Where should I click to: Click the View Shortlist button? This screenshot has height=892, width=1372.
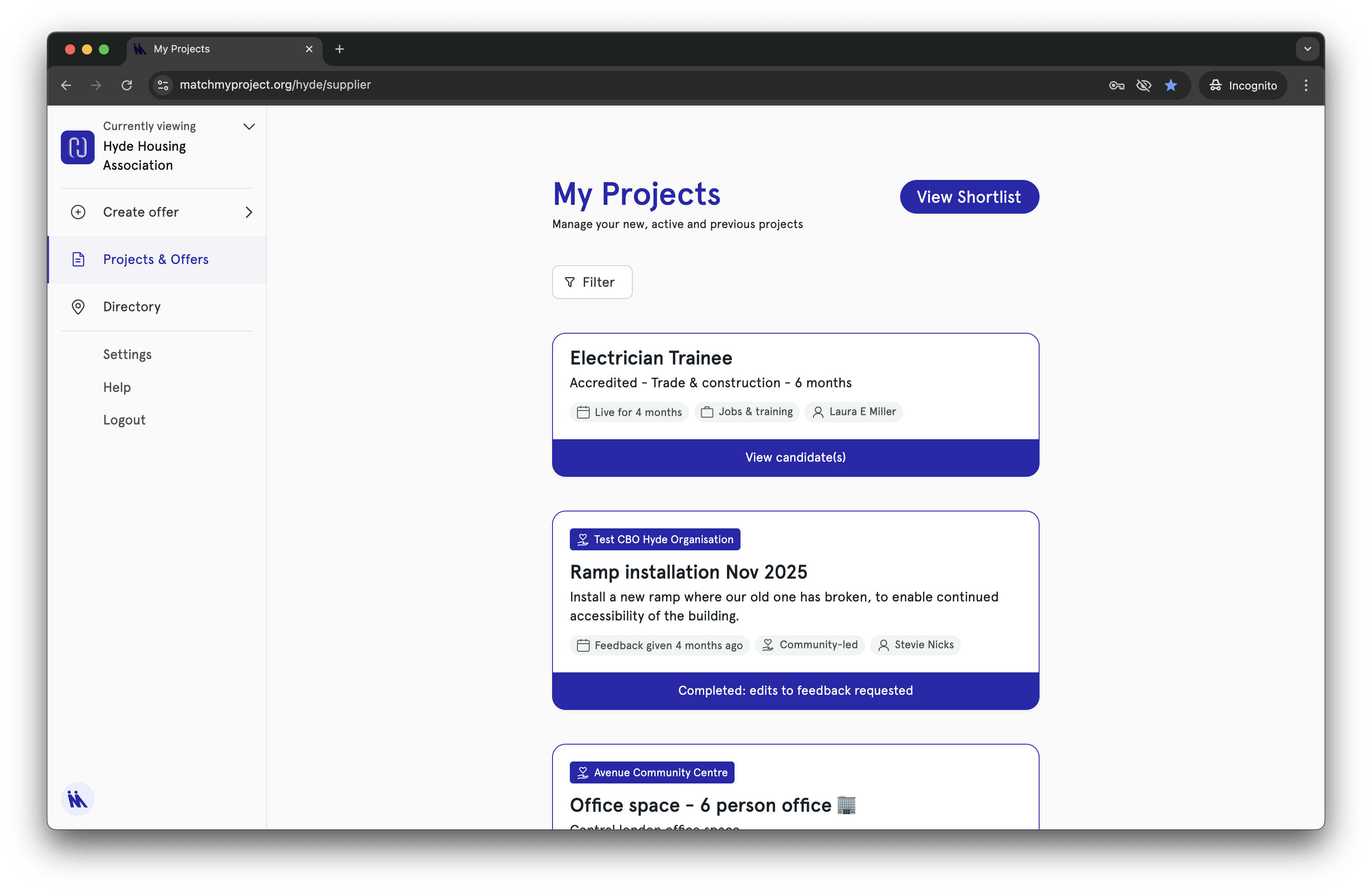[969, 197]
